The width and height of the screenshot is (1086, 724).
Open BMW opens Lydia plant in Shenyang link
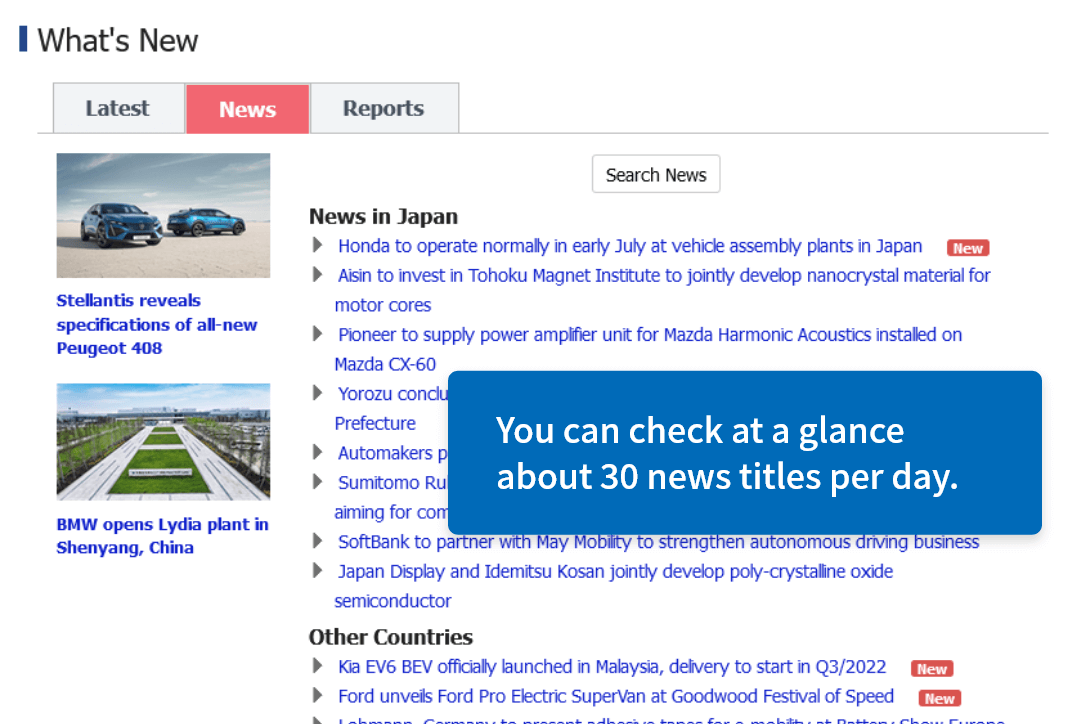(162, 536)
